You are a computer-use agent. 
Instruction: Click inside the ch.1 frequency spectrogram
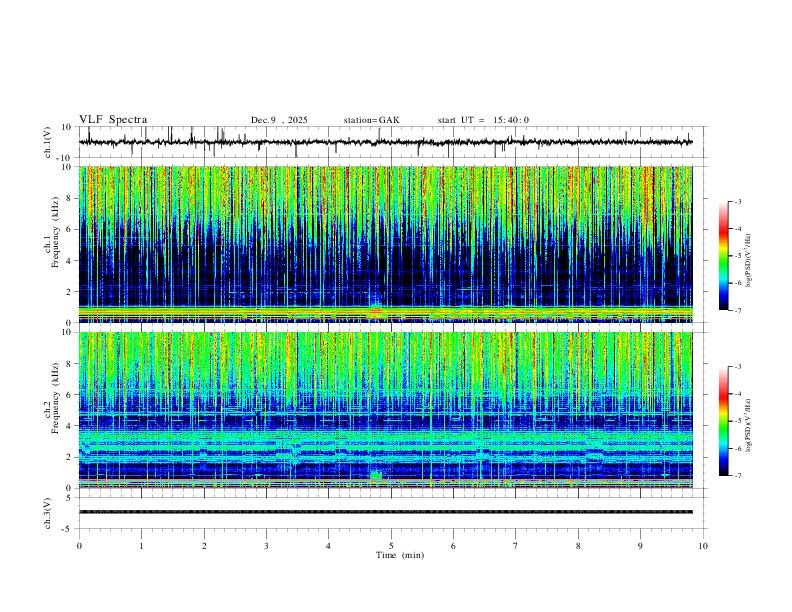(x=385, y=244)
